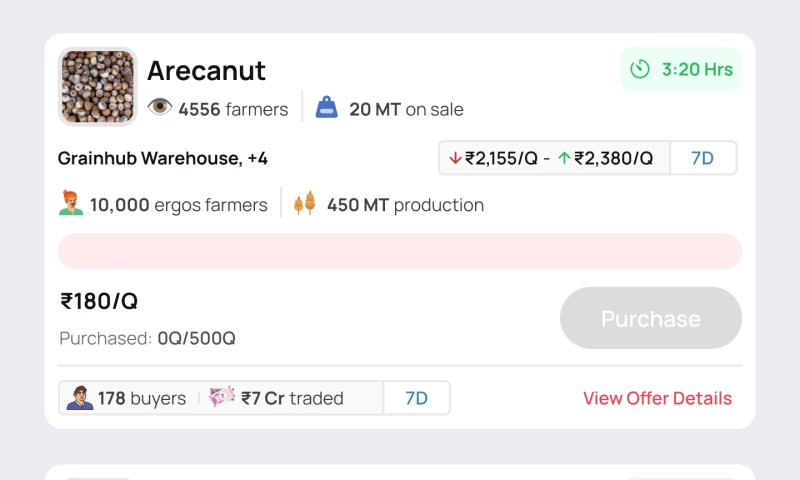Expand Grainhub Warehouse, +4 locations
Image resolution: width=800 pixels, height=480 pixels.
click(163, 158)
